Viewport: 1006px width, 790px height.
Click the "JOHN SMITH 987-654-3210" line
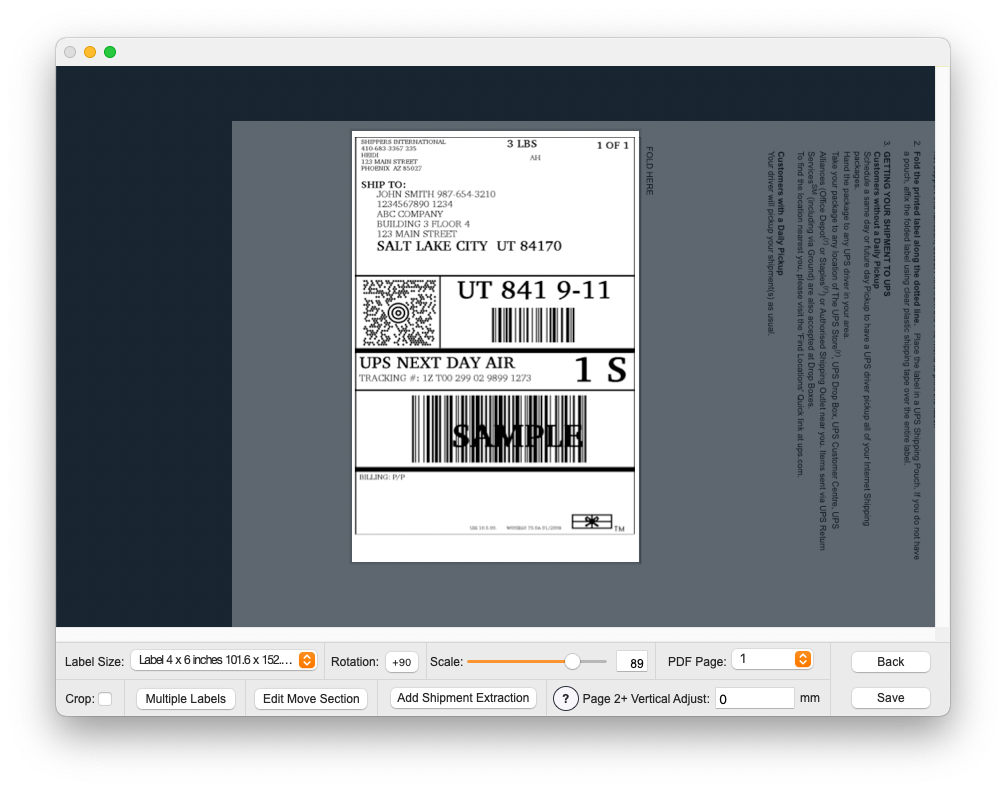[x=436, y=194]
